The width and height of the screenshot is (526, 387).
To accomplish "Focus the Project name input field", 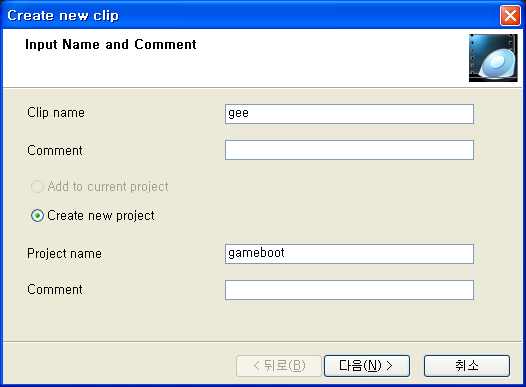I will pos(349,254).
